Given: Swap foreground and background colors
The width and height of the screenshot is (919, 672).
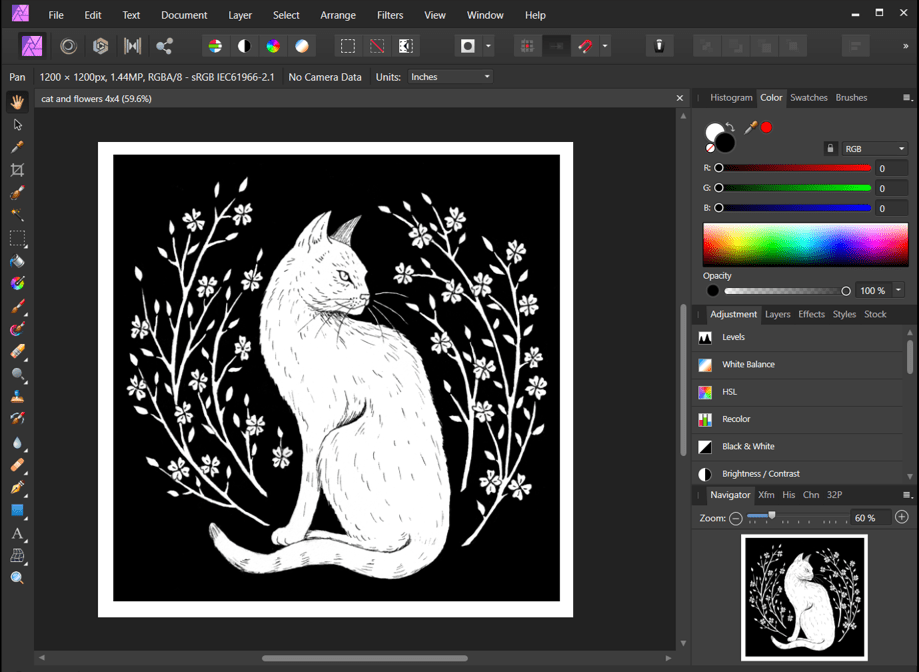Looking at the screenshot, I should click(730, 127).
